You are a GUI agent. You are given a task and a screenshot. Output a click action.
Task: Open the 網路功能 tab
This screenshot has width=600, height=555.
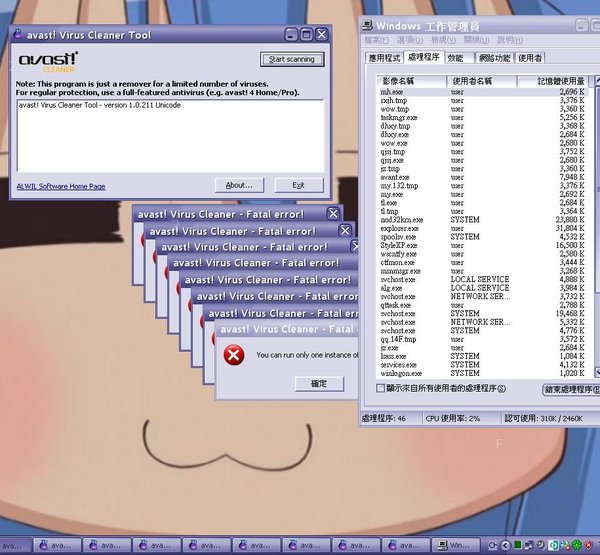click(494, 58)
